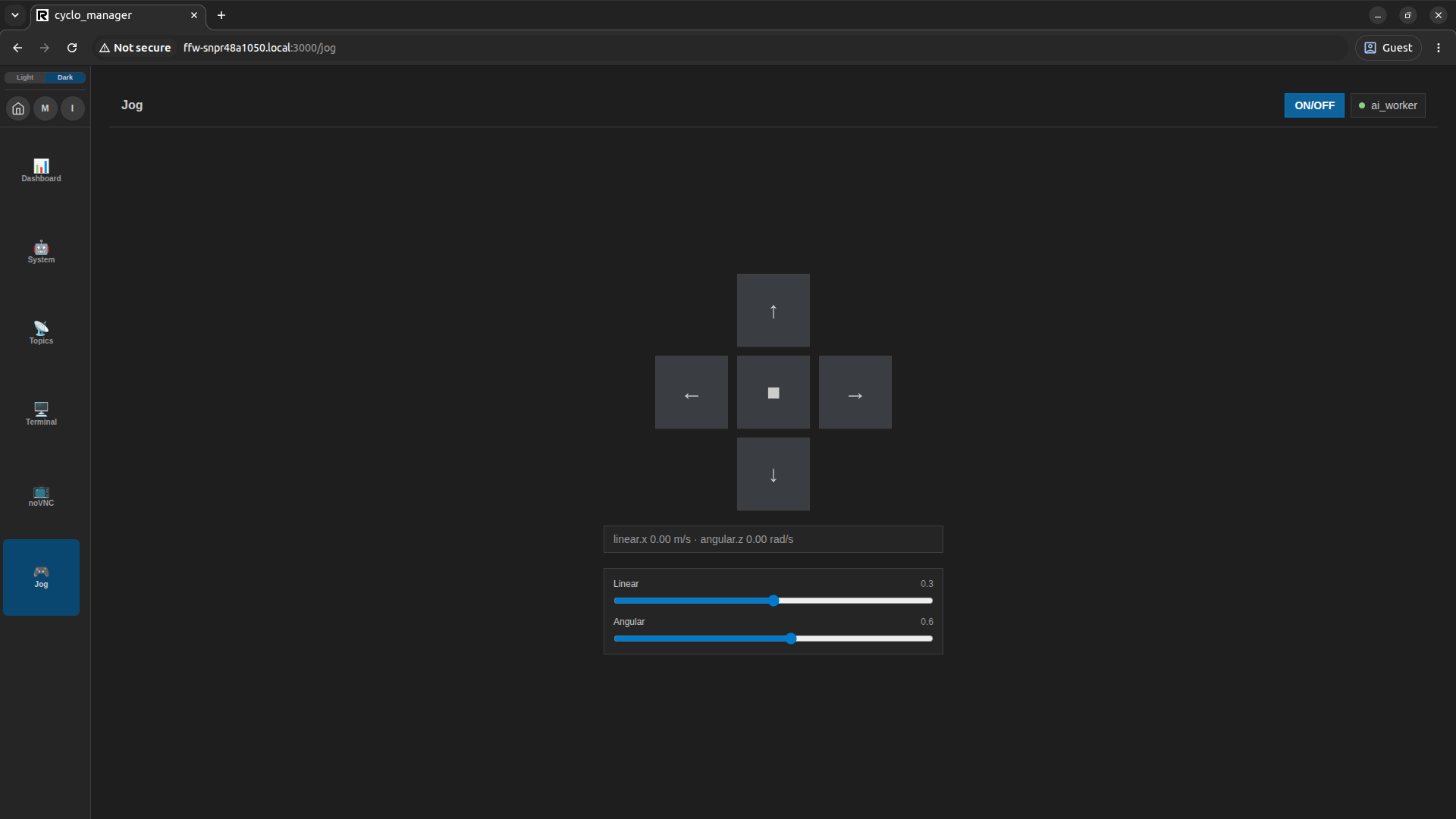Image resolution: width=1456 pixels, height=819 pixels.
Task: Open the Guest profile menu
Action: [x=1389, y=48]
